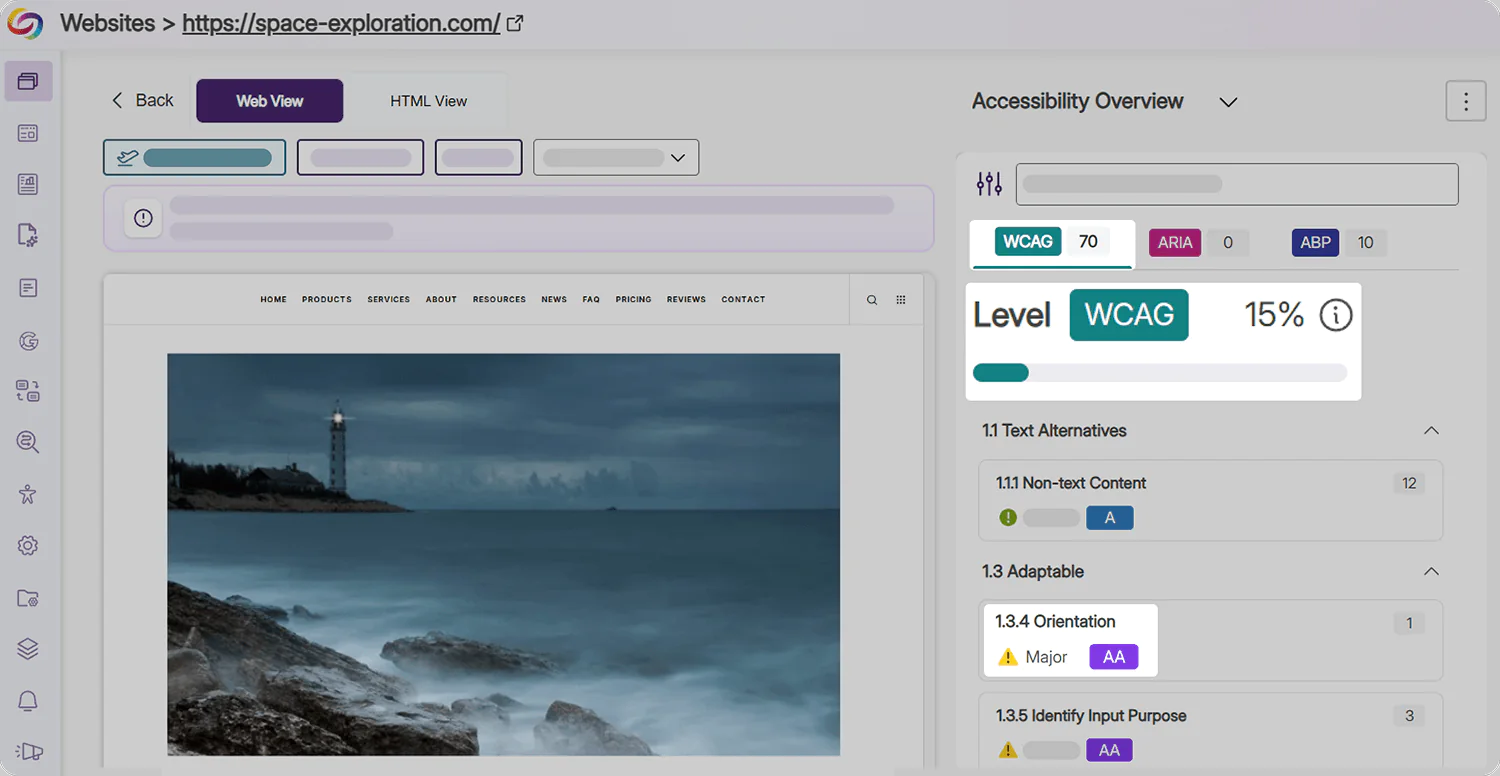Open the reports chart icon in sidebar
The image size is (1500, 776).
[x=28, y=184]
